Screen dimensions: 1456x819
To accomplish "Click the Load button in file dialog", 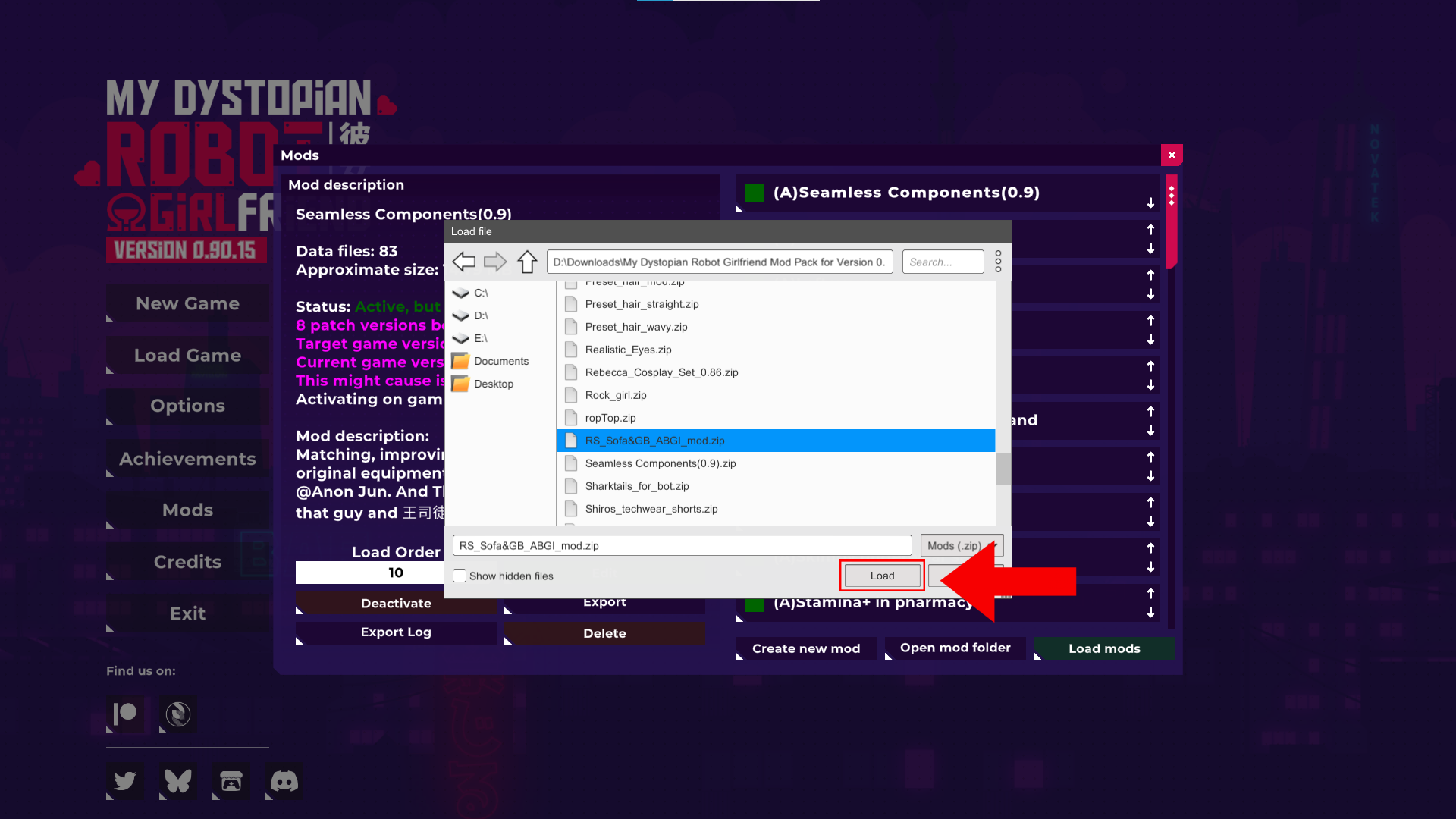I will [882, 576].
